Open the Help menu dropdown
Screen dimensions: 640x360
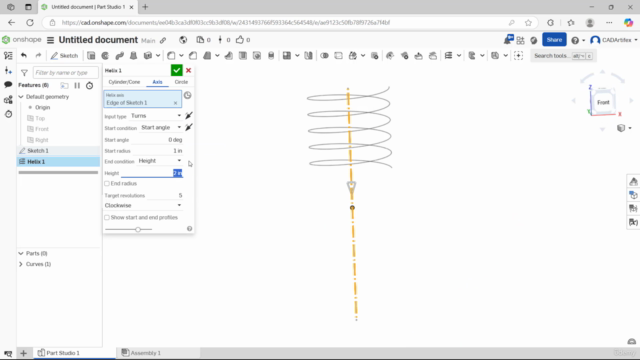(578, 40)
